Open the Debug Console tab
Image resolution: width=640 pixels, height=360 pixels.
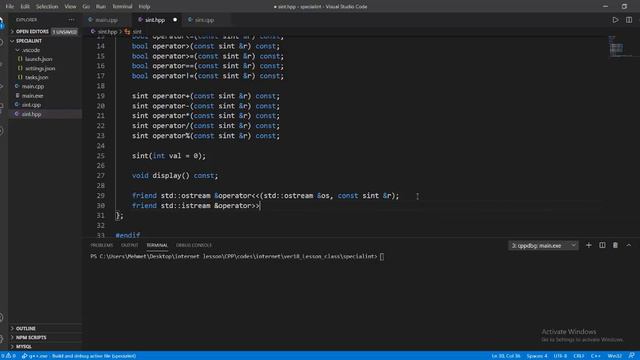(193, 245)
